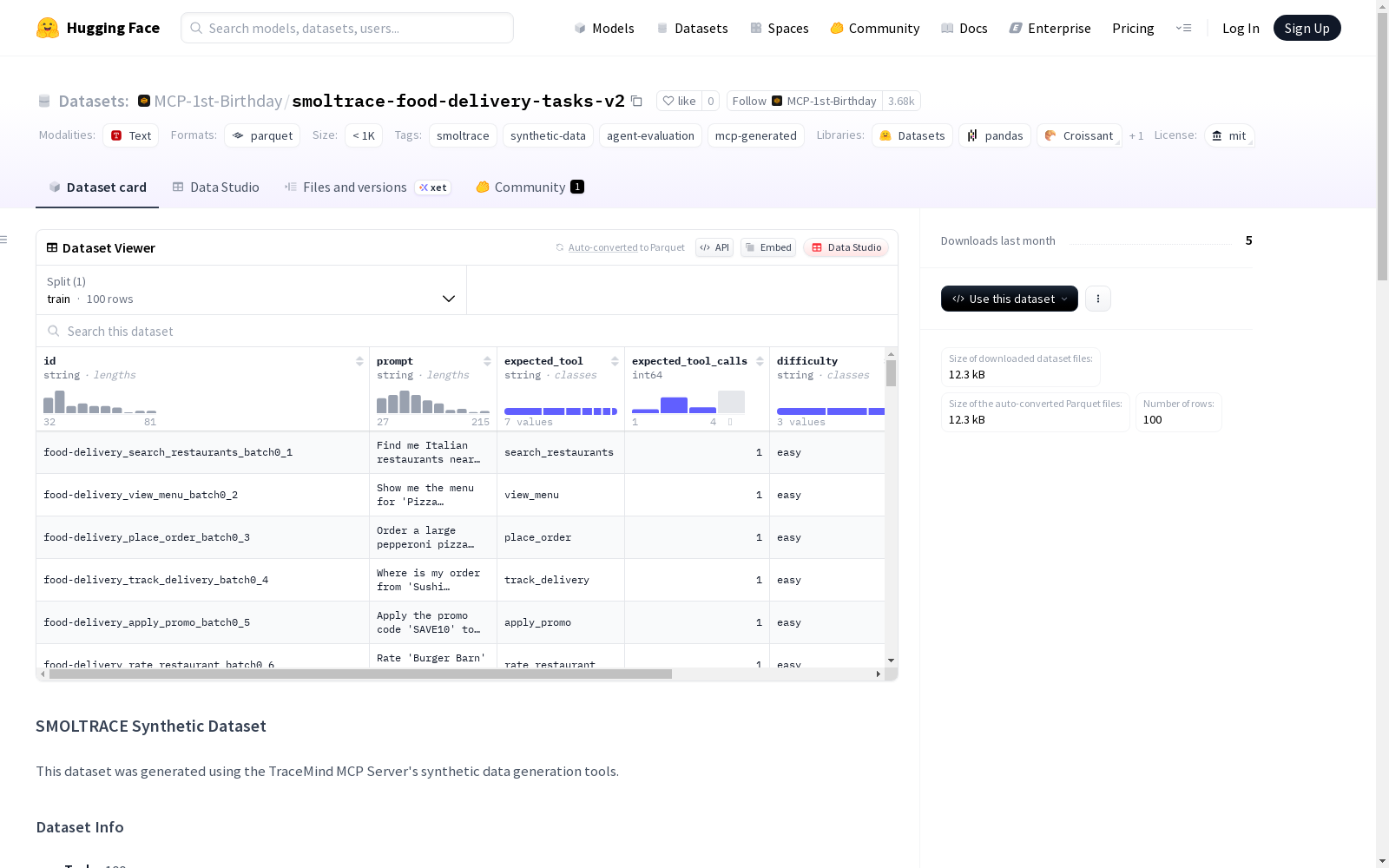Click the magnifier icon in dataset search
The height and width of the screenshot is (868, 1389).
54,332
